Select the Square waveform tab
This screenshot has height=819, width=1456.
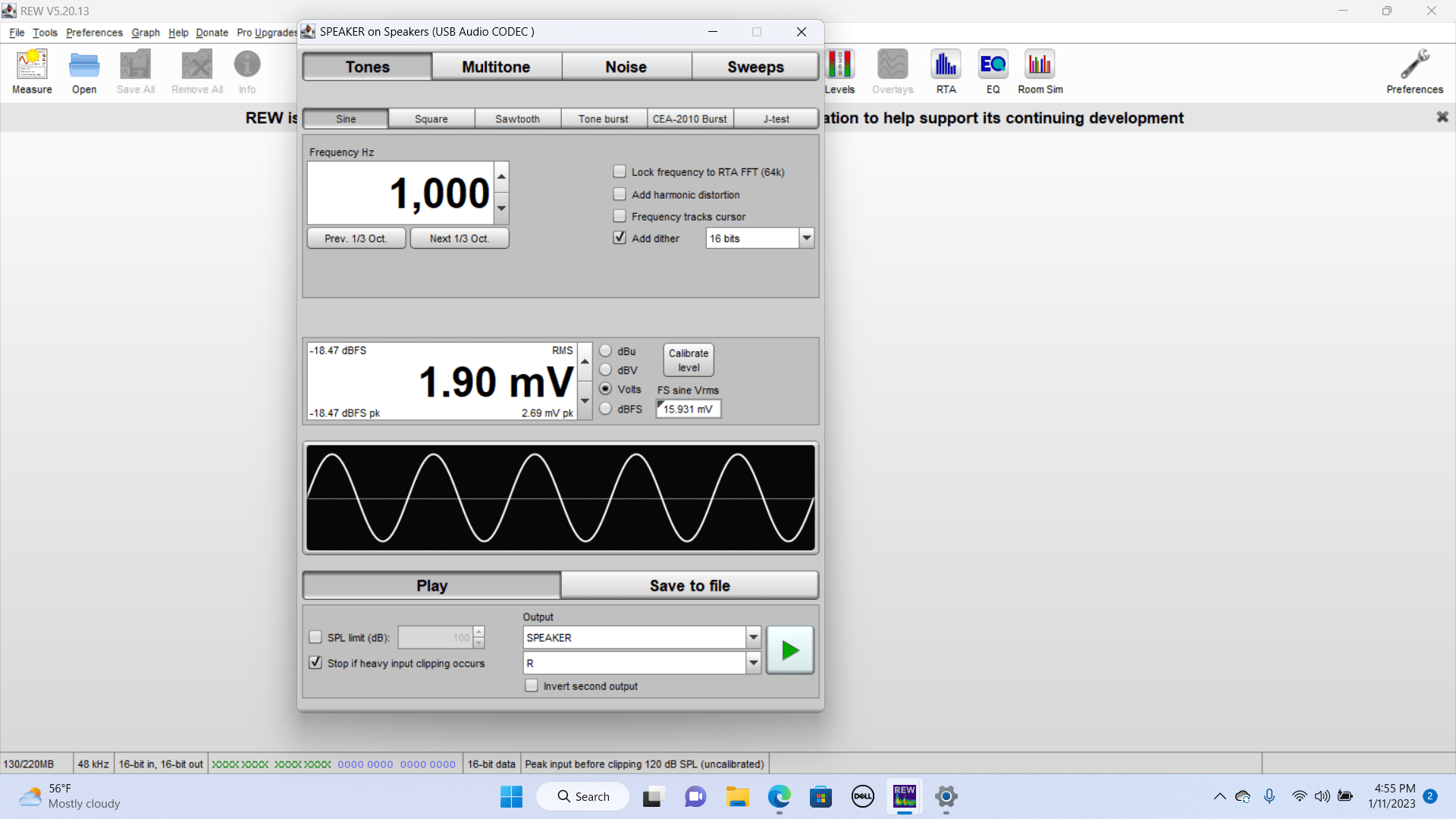click(x=431, y=119)
